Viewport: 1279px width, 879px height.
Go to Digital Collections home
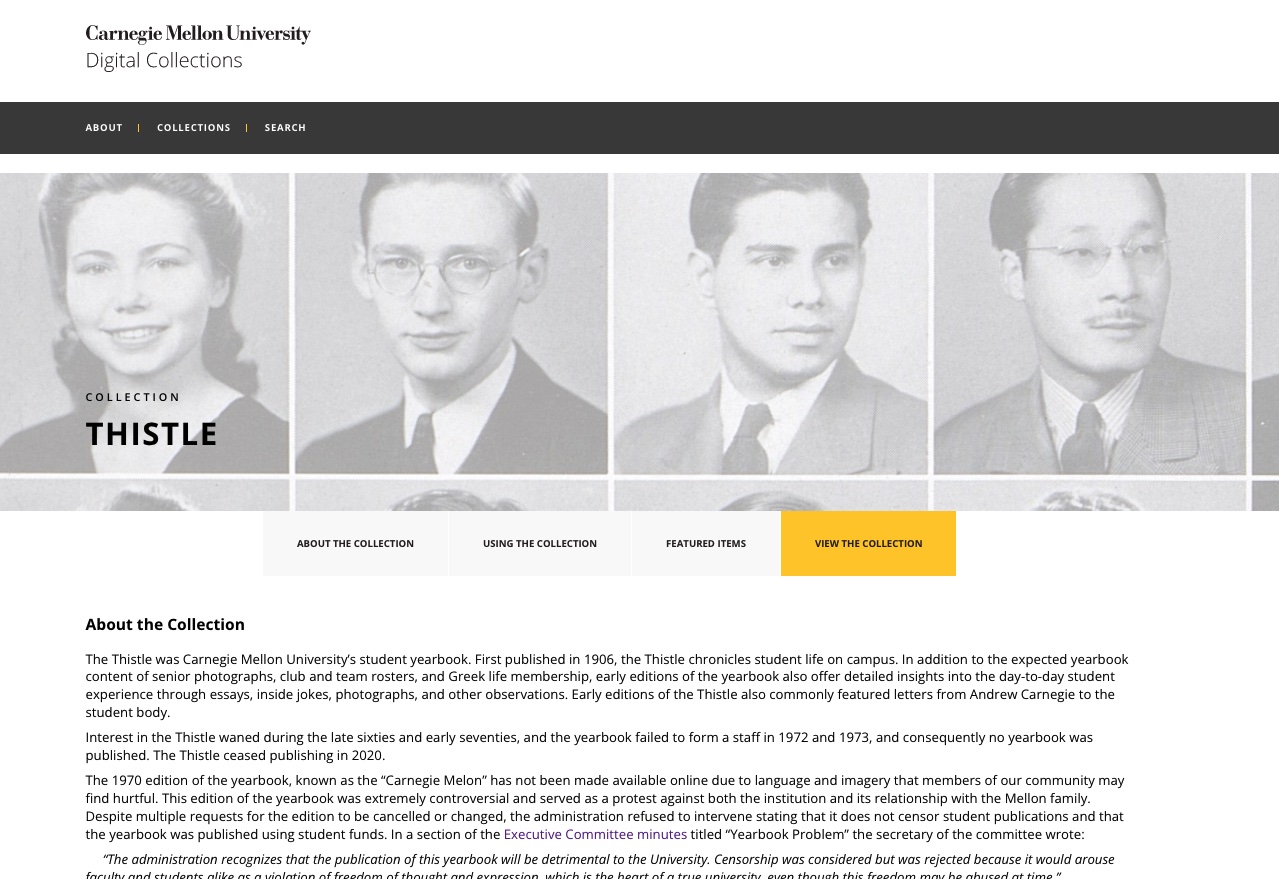coord(164,60)
